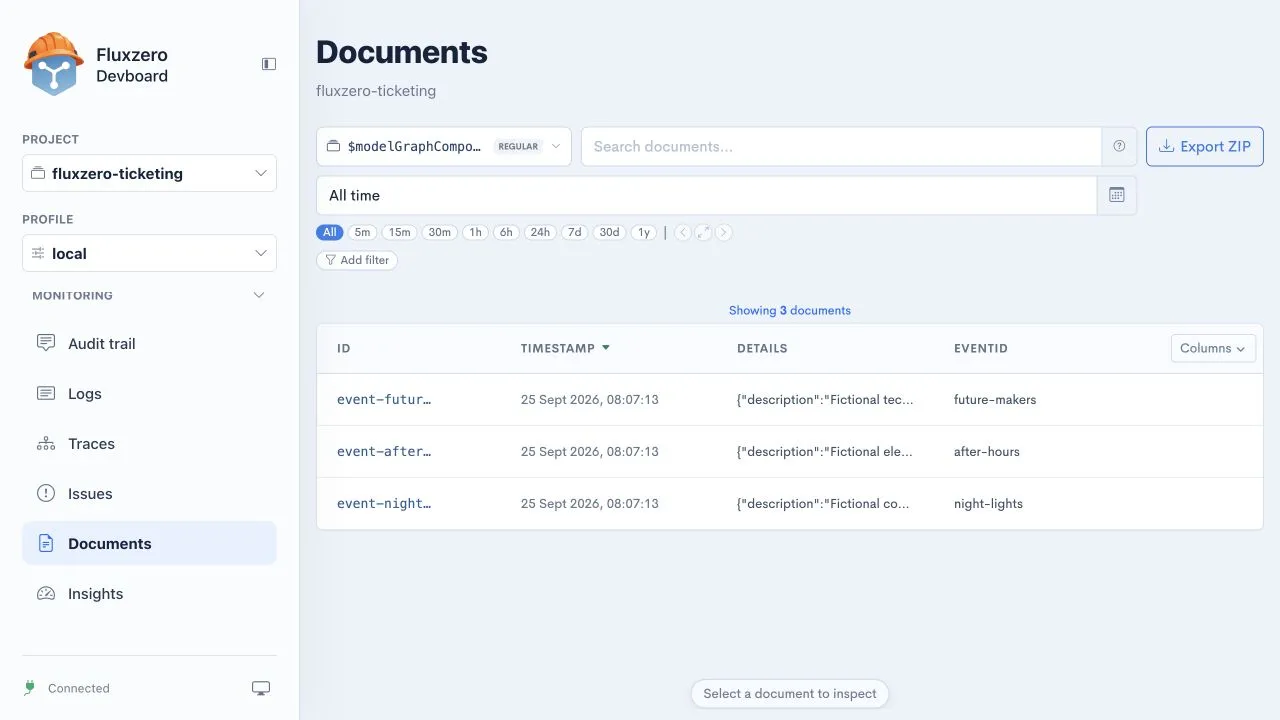
Task: Shift time range forward with right arrow
Action: (724, 232)
